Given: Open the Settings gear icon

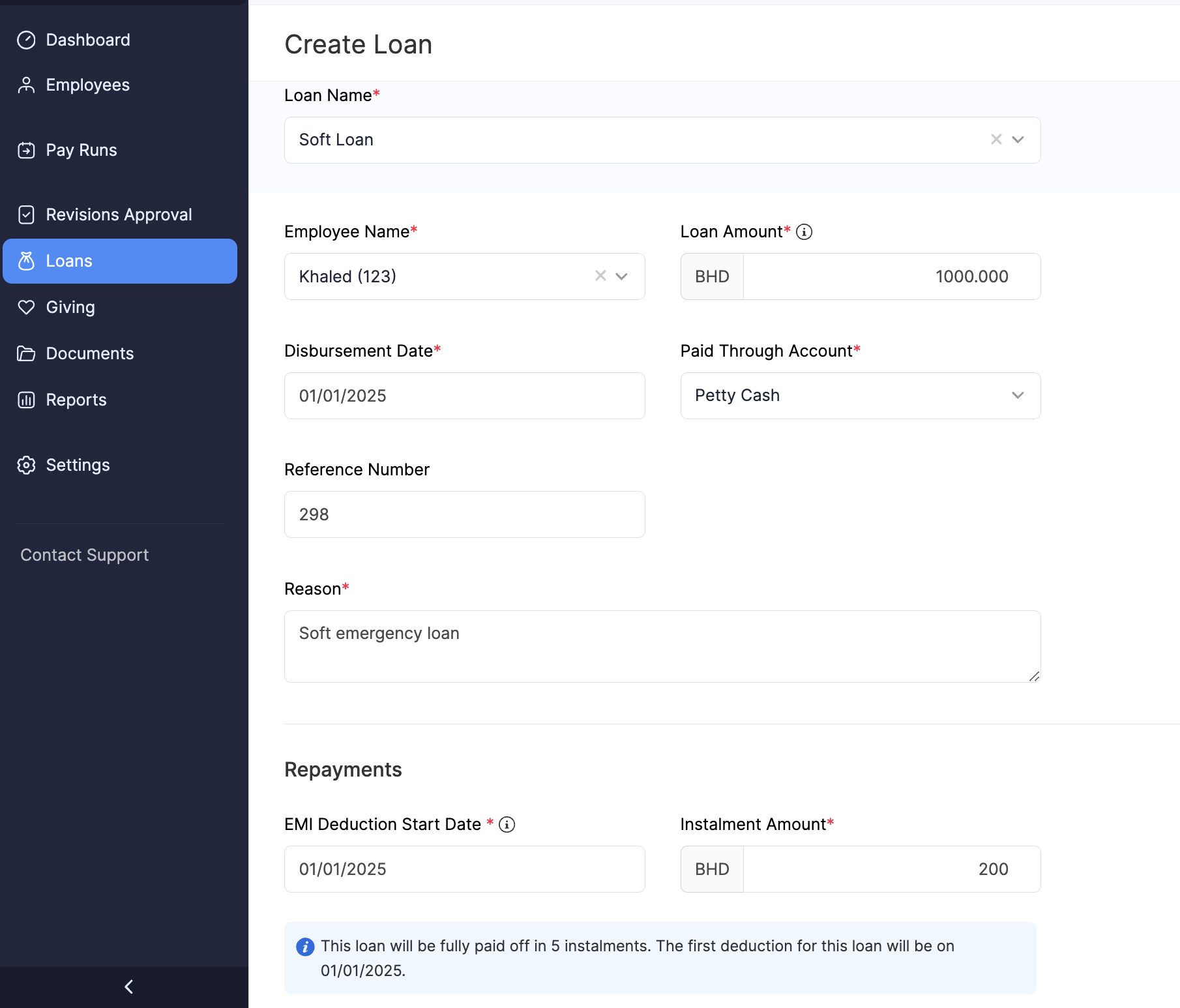Looking at the screenshot, I should tap(25, 465).
